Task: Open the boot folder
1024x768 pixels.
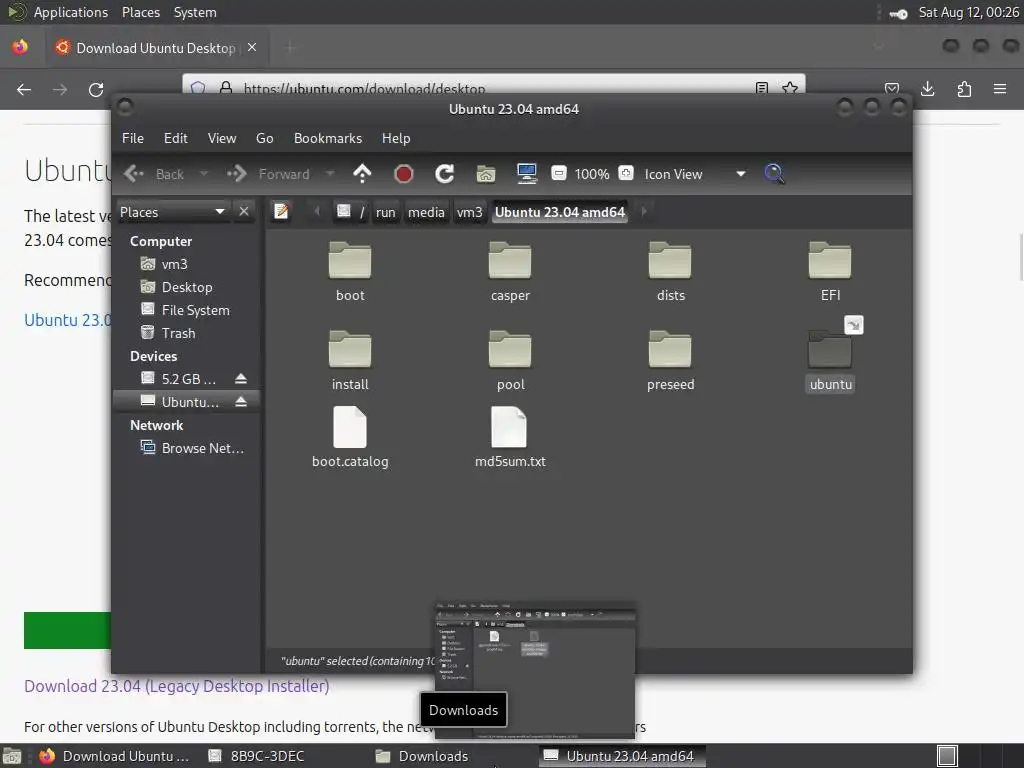Action: click(x=350, y=272)
